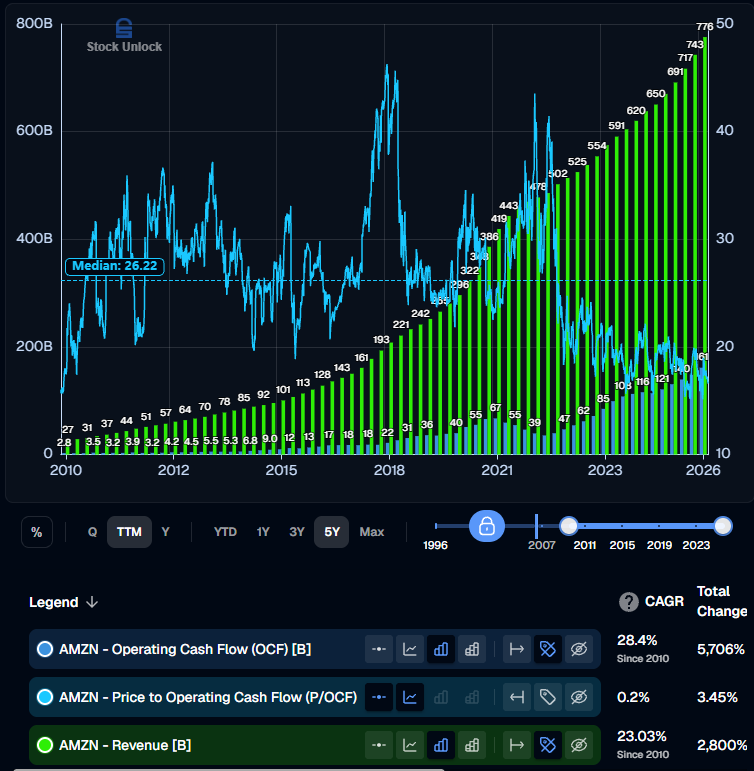Click the blue Operating Cash Flow color swatch
This screenshot has width=754, height=771.
point(45,649)
